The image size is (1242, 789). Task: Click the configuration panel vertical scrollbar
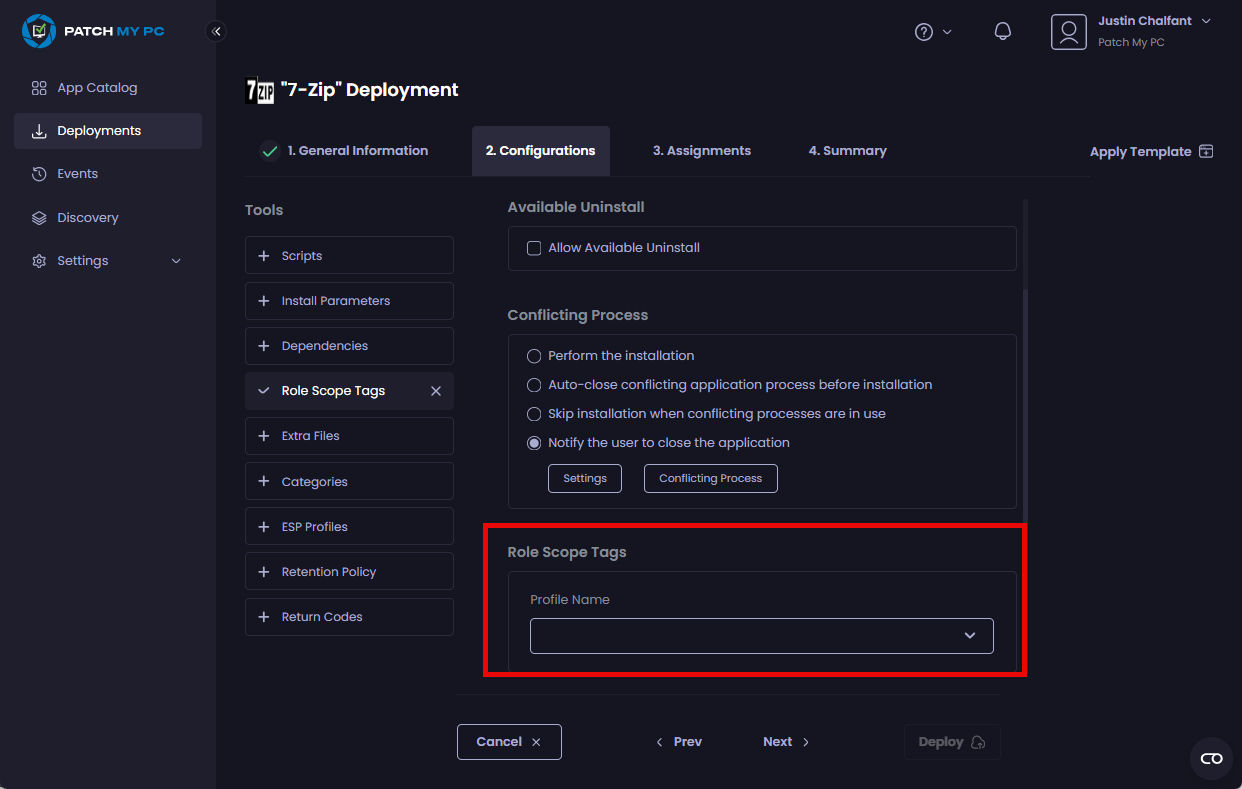click(1024, 400)
